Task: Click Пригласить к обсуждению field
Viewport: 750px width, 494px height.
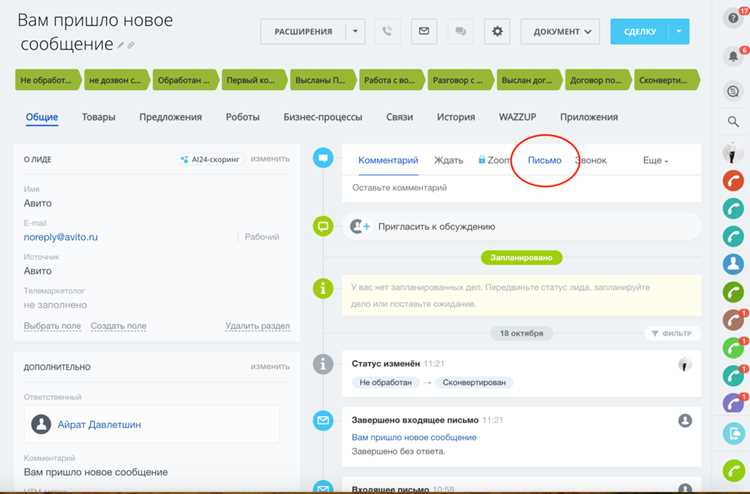Action: click(521, 227)
